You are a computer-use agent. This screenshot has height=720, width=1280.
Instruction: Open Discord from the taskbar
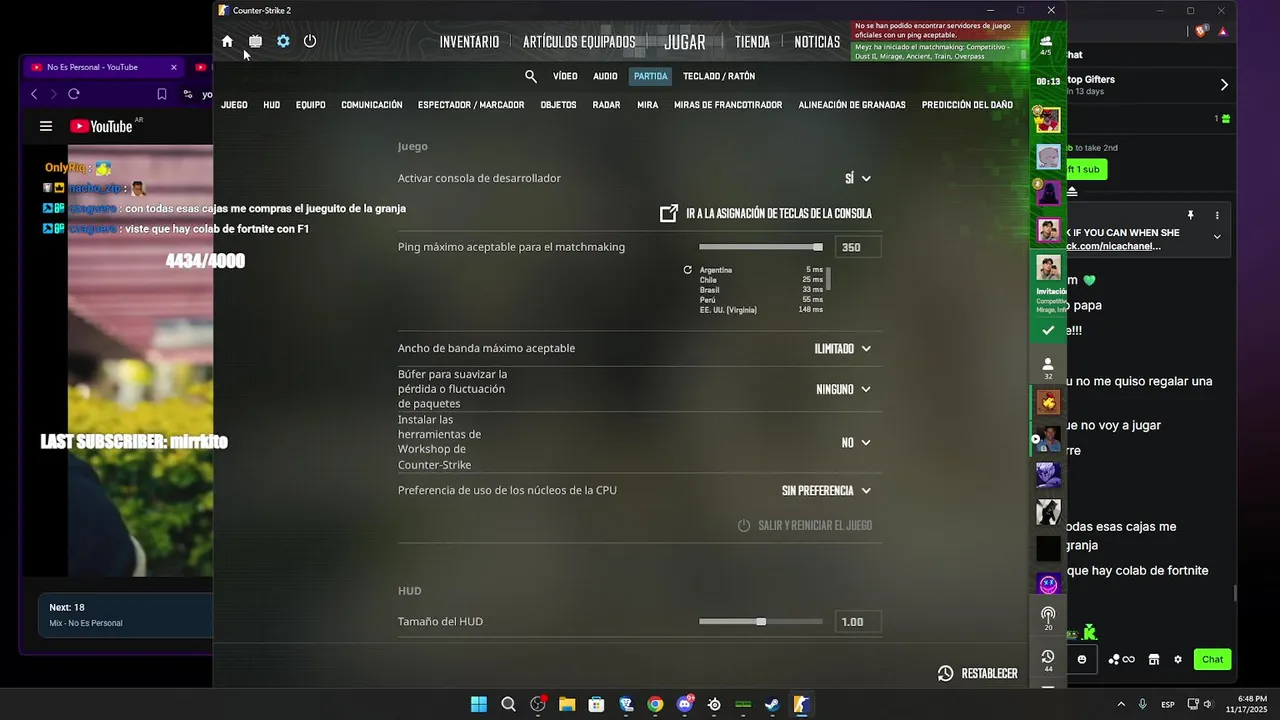pos(685,704)
